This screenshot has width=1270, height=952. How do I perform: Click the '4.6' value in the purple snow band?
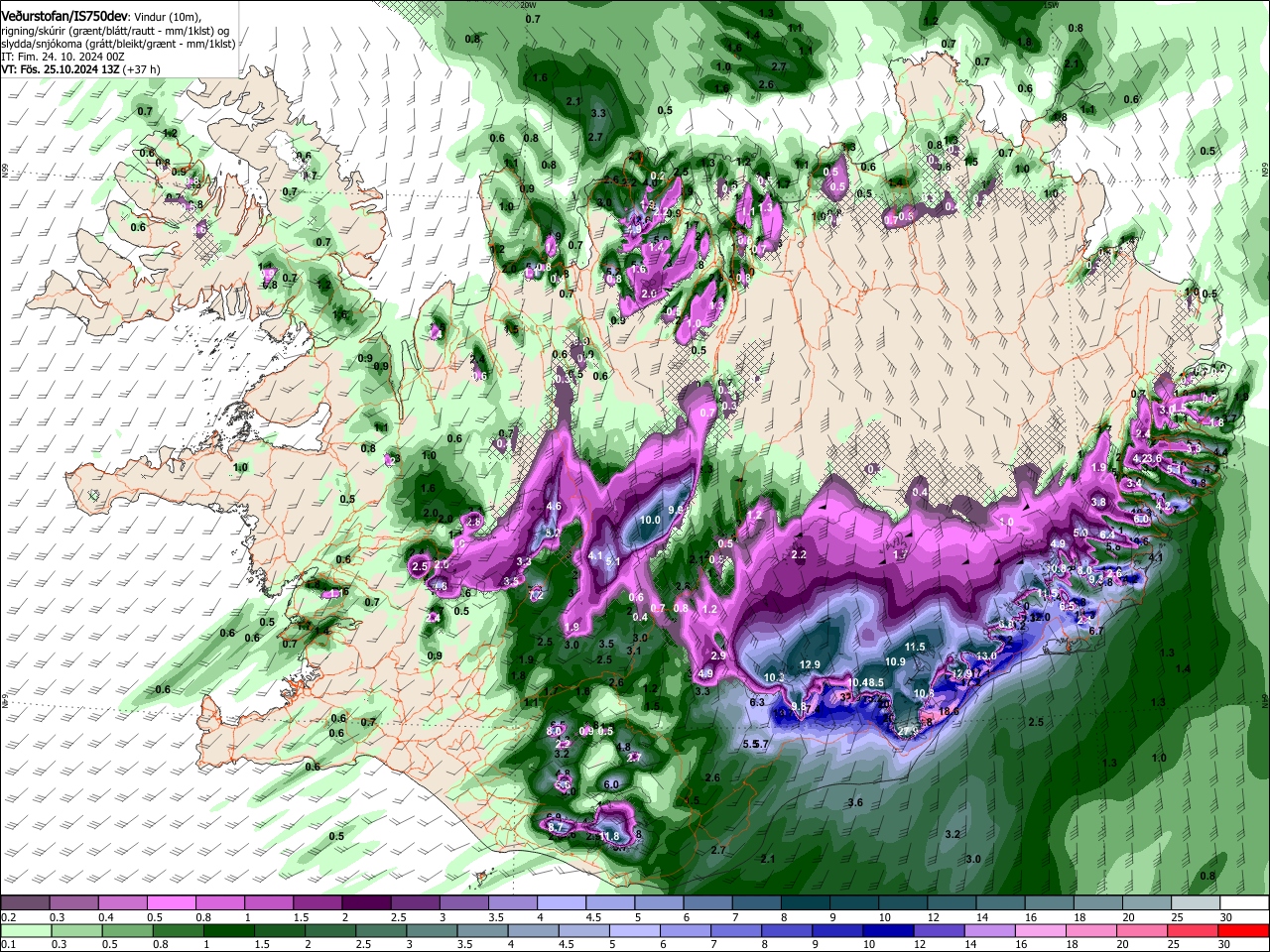(554, 506)
